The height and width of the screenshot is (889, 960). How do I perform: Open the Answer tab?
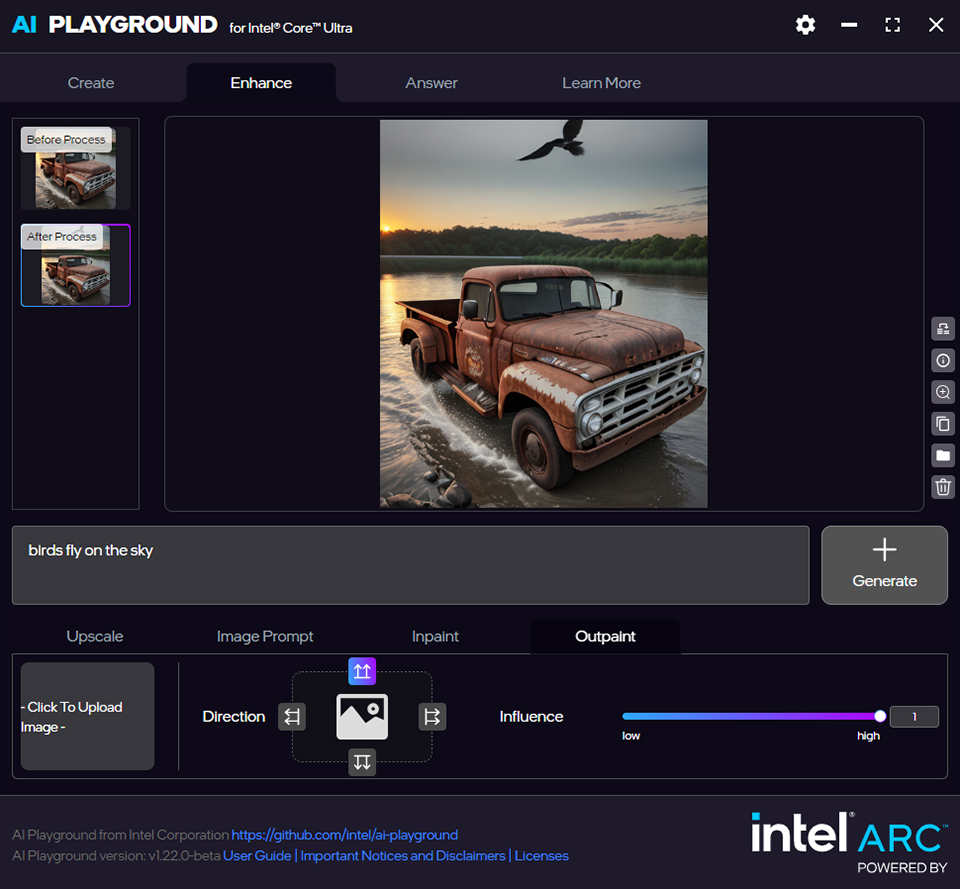[x=431, y=83]
